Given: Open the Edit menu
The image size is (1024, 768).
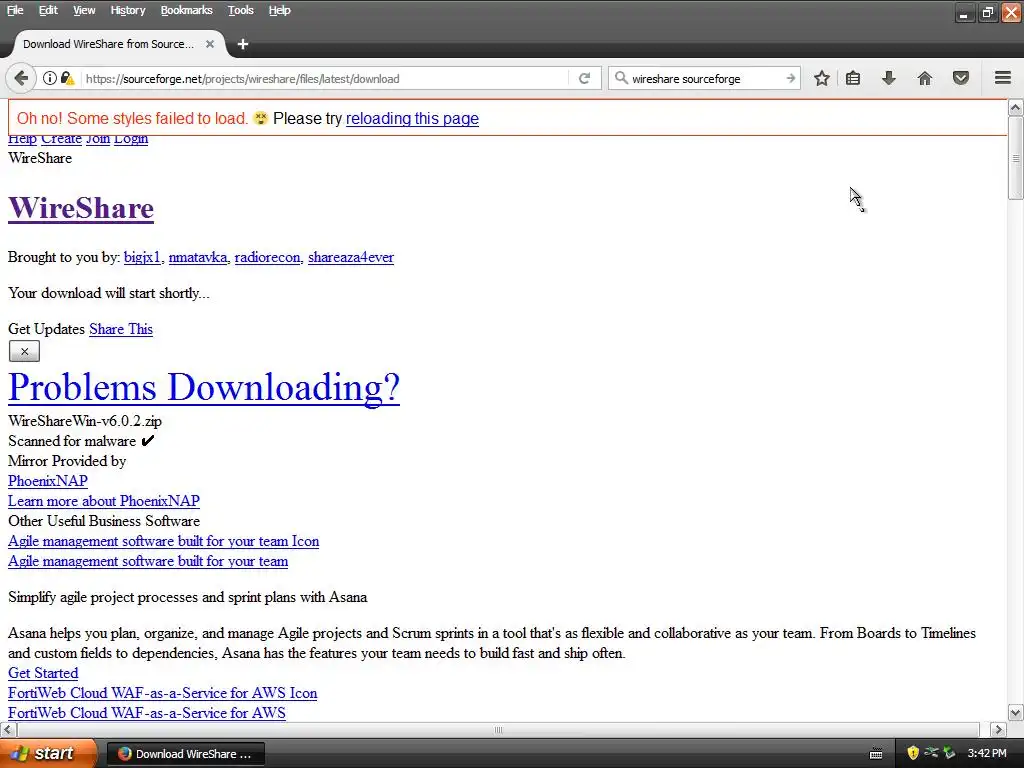Looking at the screenshot, I should click(x=48, y=10).
